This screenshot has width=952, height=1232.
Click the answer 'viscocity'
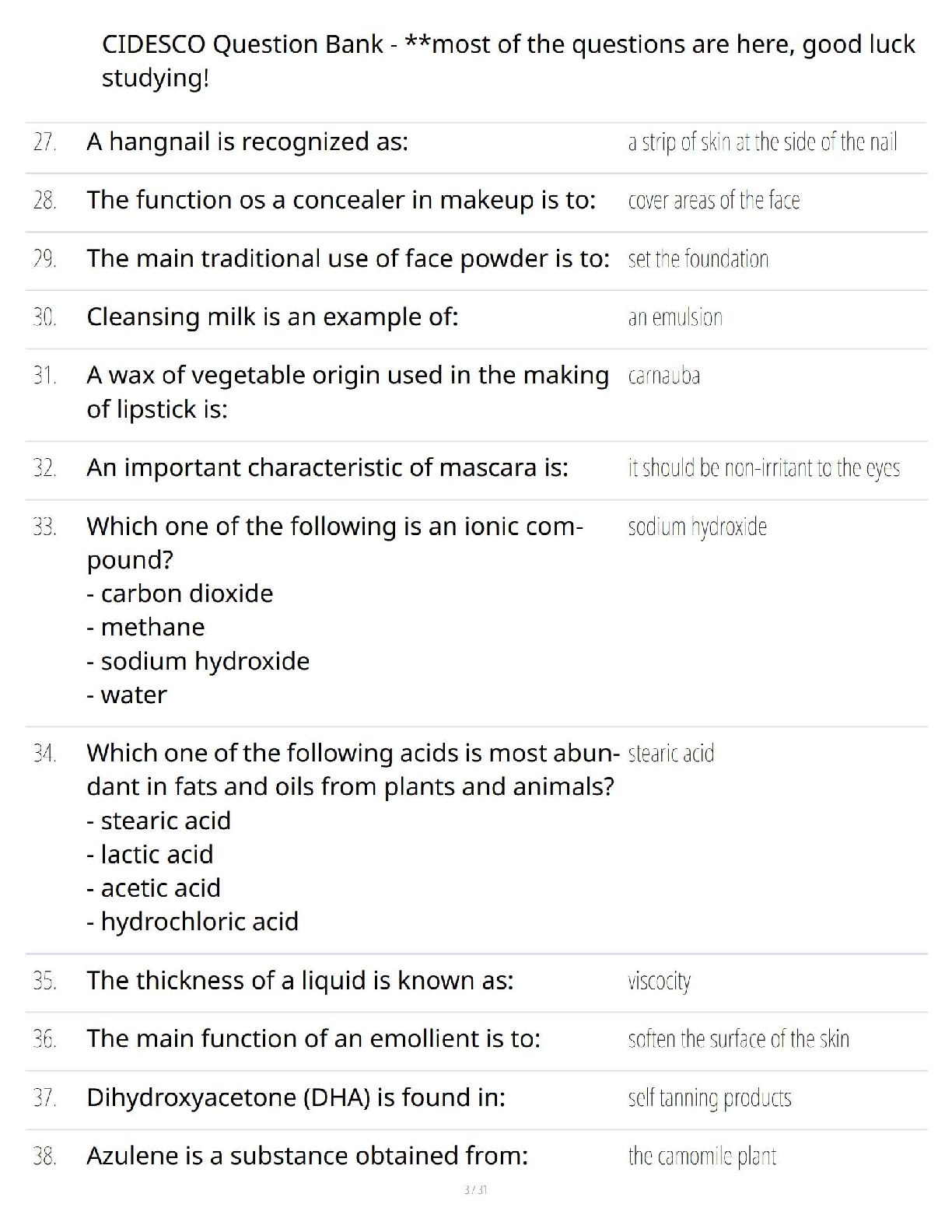coord(659,981)
